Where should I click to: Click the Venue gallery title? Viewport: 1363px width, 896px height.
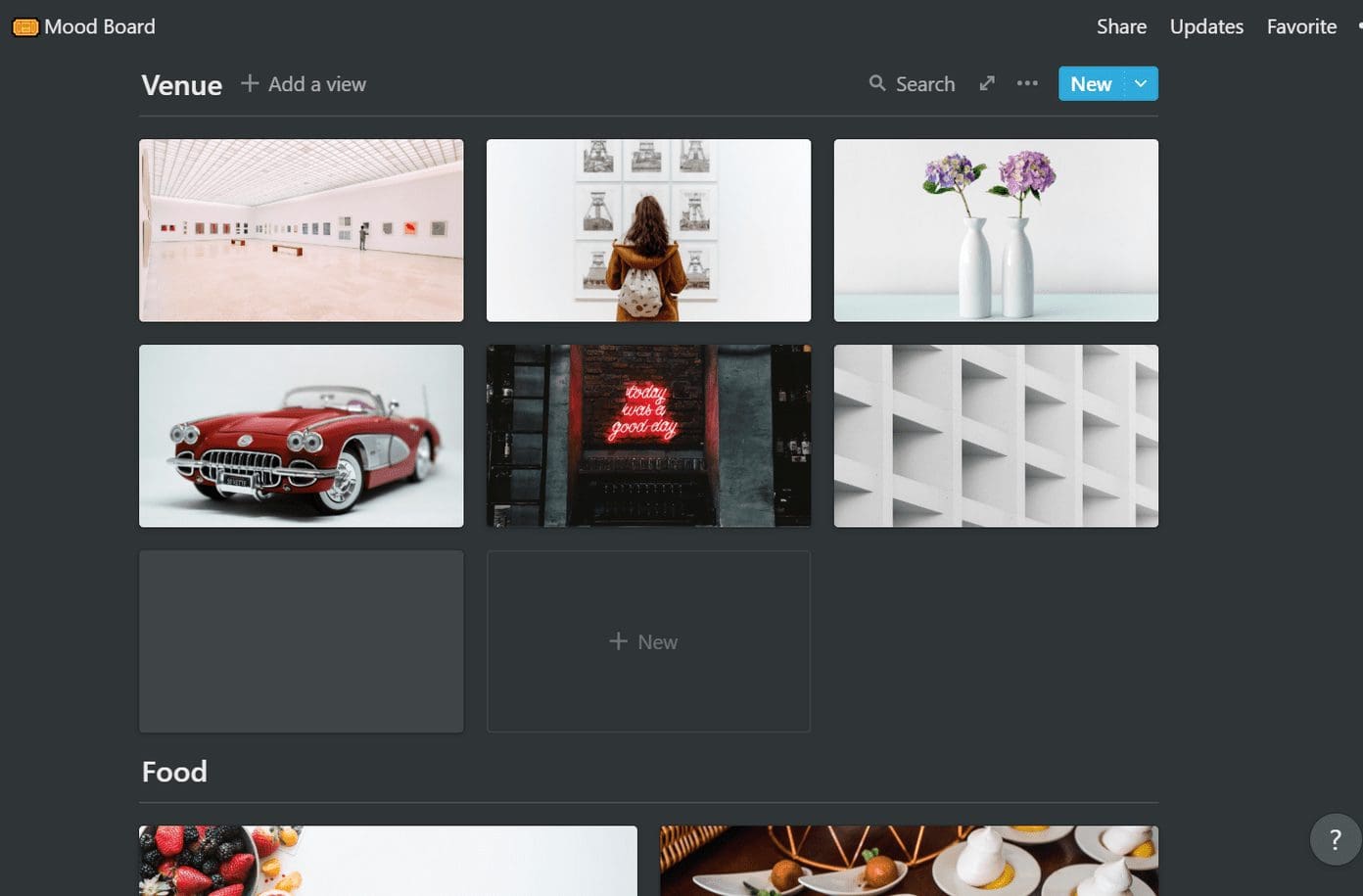[181, 85]
